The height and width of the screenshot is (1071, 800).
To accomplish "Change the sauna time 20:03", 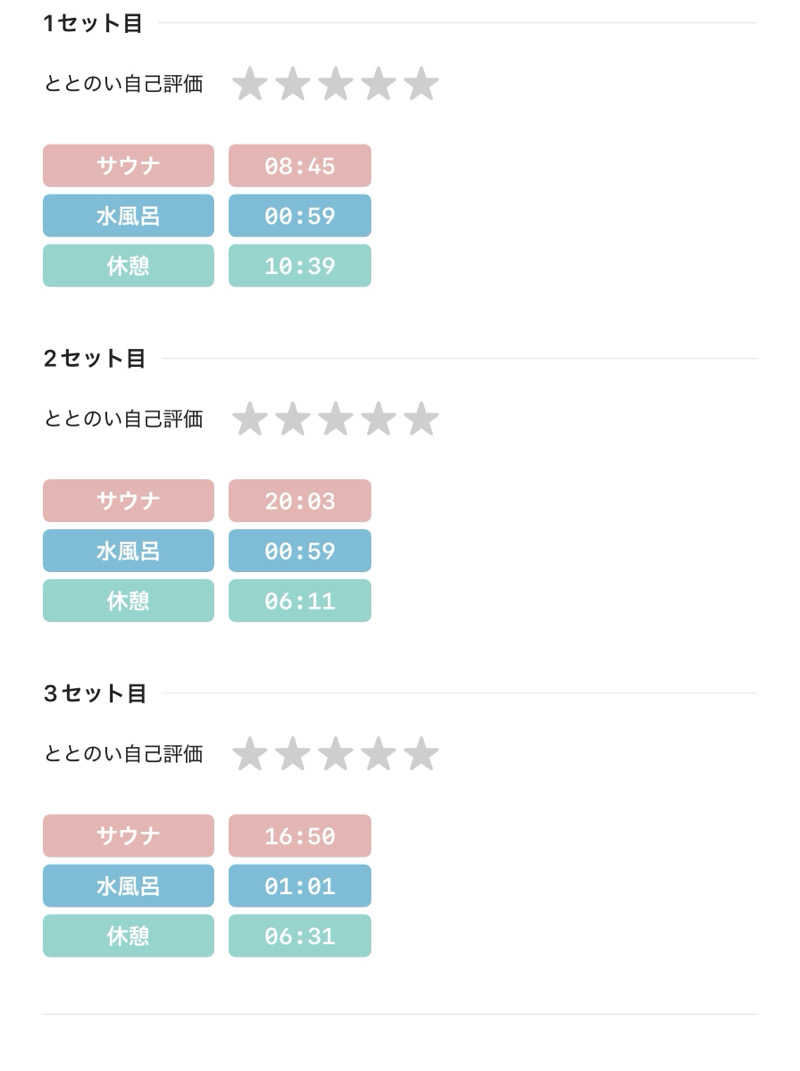I will coord(299,501).
